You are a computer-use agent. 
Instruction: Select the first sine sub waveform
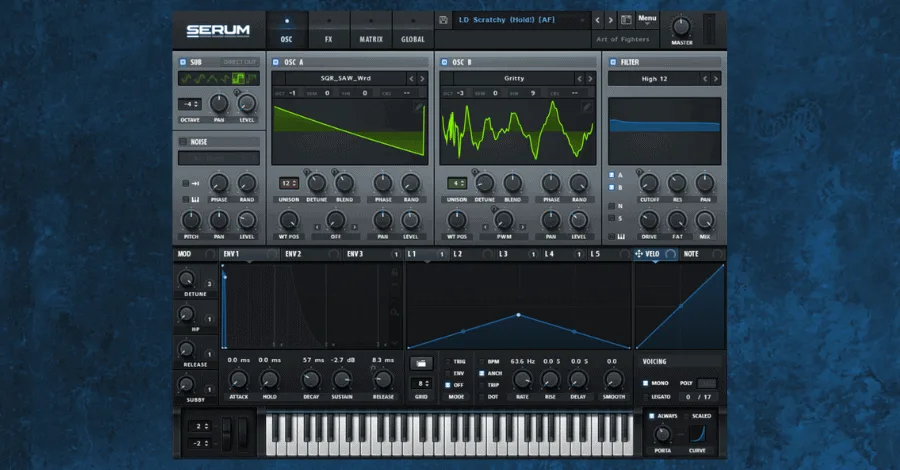pos(186,79)
